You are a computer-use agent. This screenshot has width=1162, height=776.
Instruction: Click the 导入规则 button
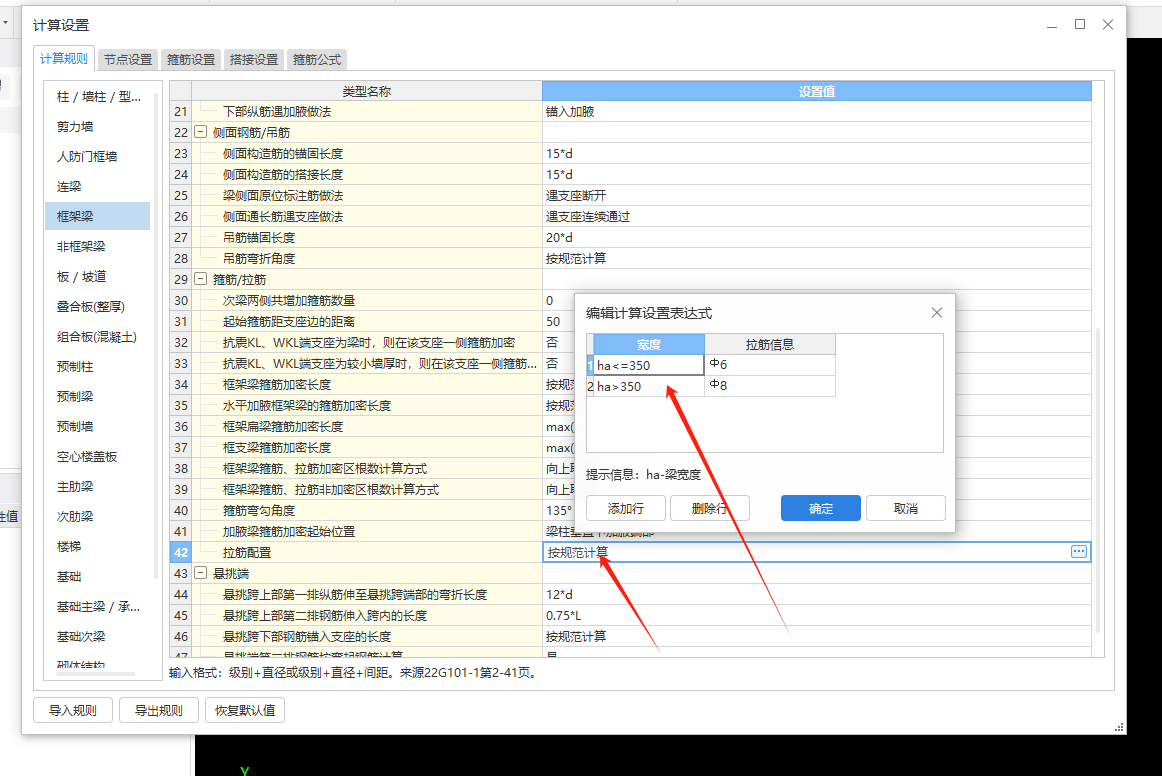point(73,710)
